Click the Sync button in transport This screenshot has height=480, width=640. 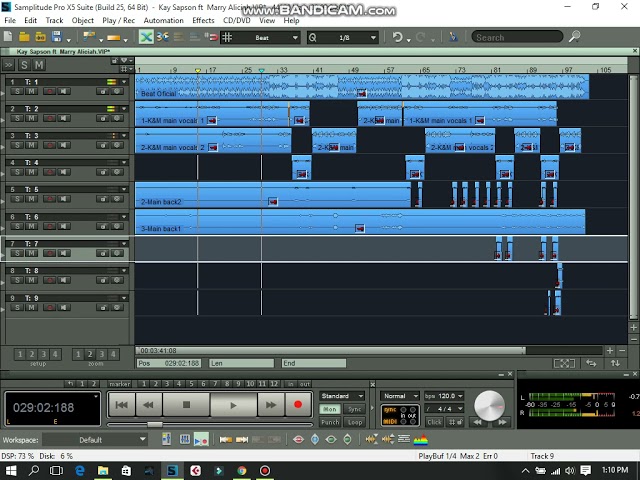355,409
